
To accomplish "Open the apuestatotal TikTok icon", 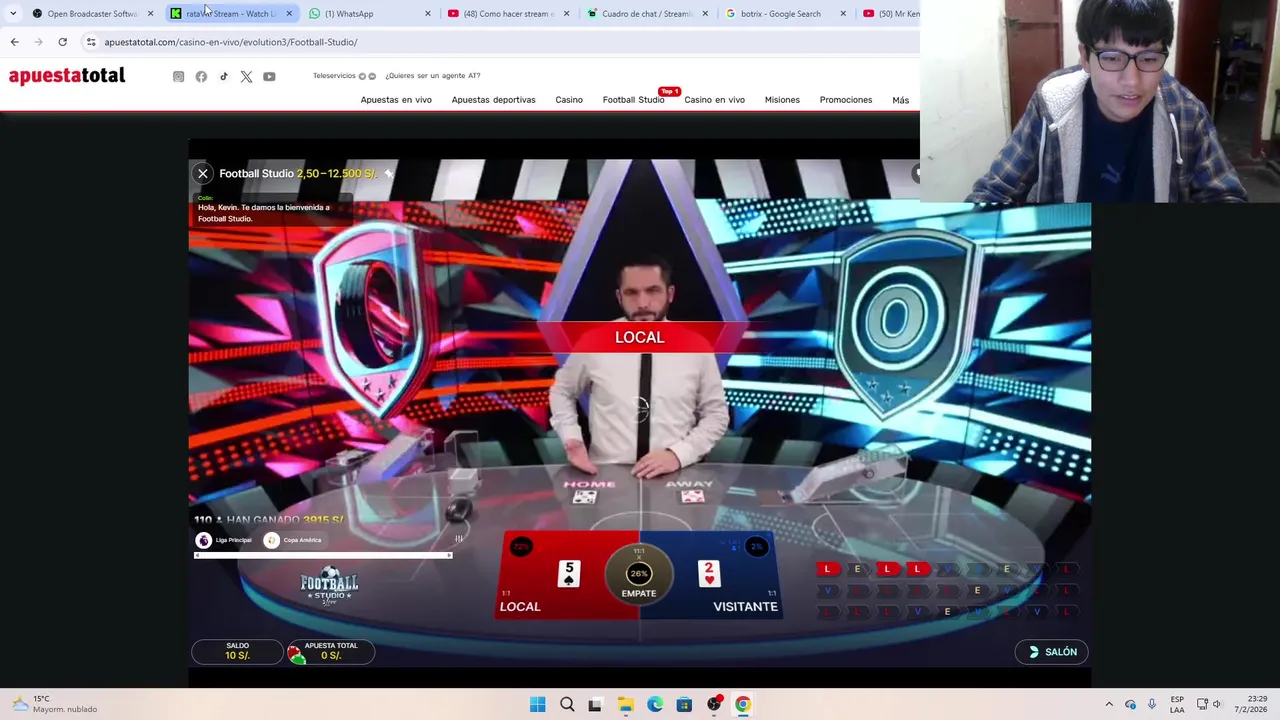I will coord(224,76).
